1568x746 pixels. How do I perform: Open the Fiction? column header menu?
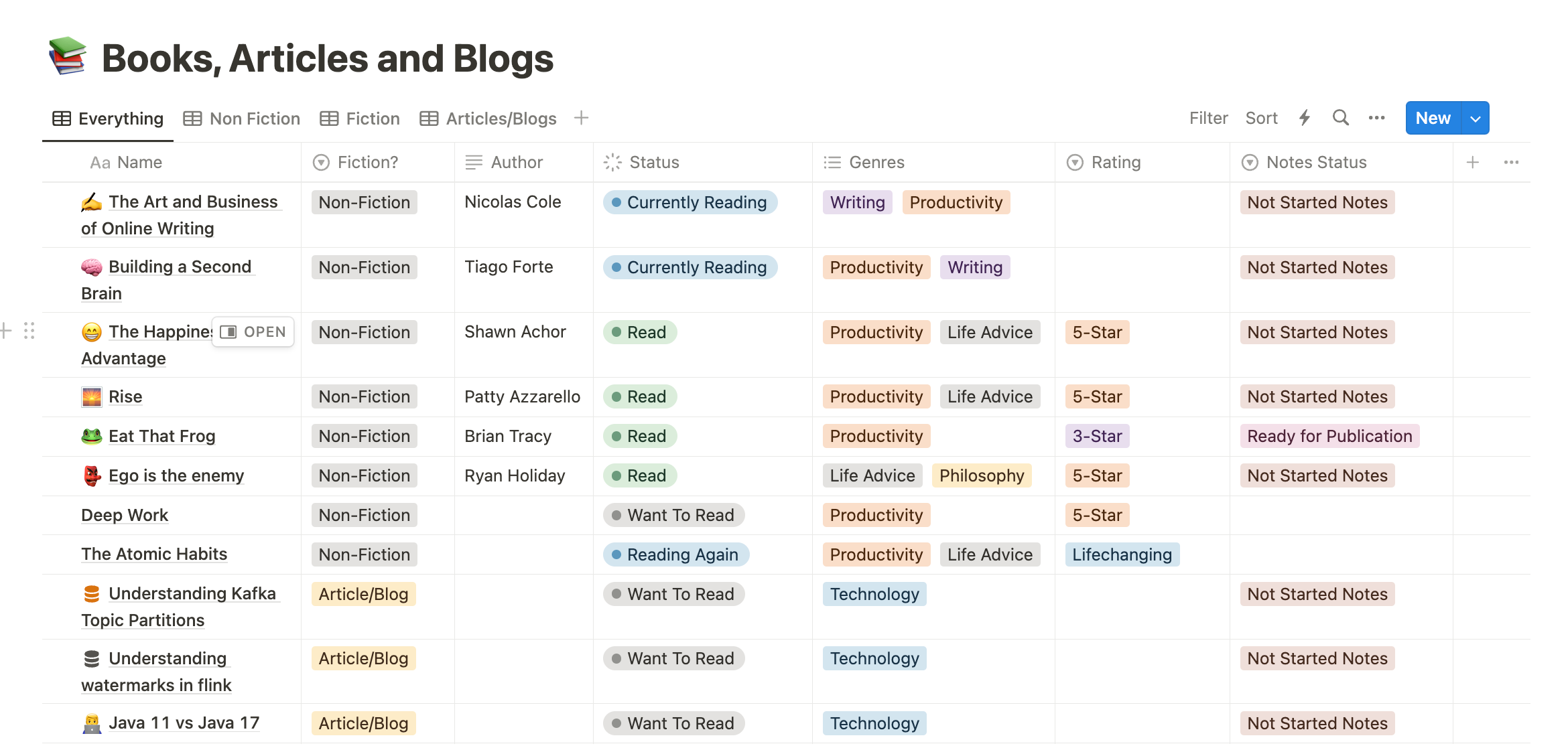pos(367,162)
